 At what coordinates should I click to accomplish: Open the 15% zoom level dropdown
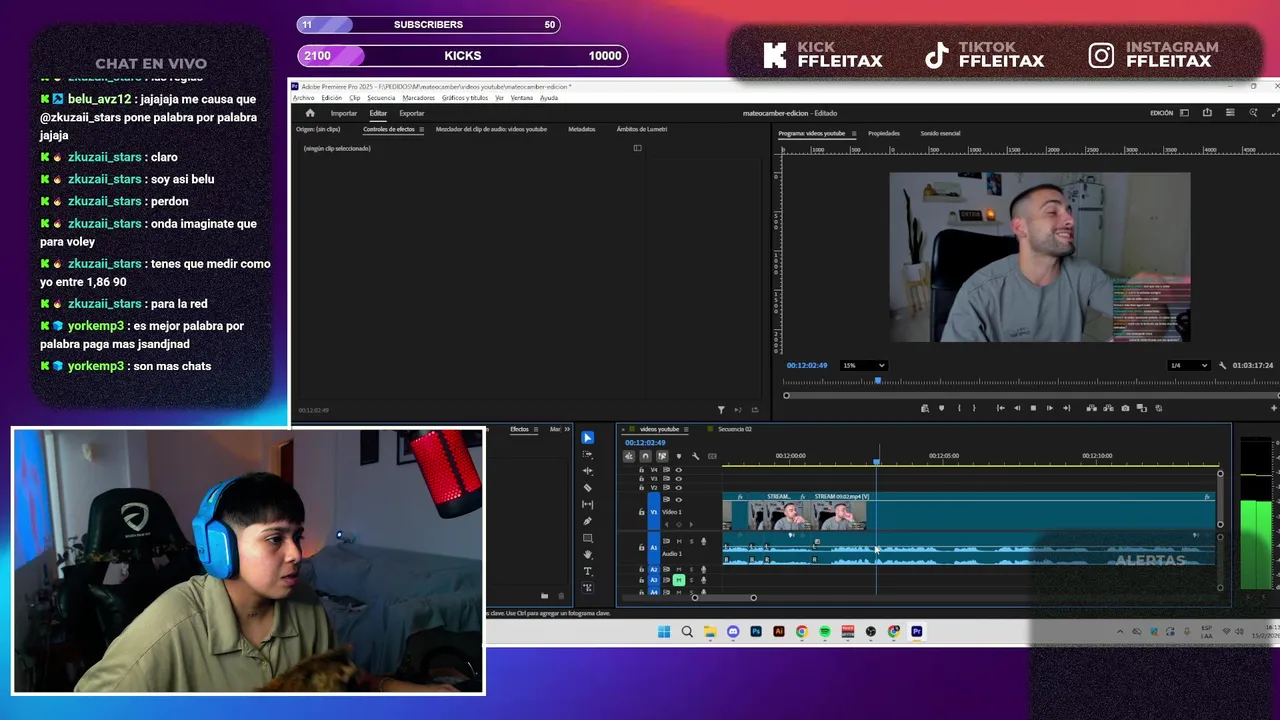864,366
